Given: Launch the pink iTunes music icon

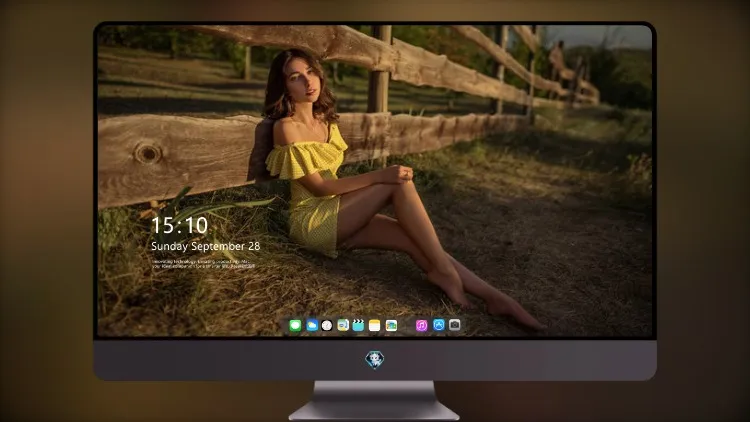Looking at the screenshot, I should coord(421,325).
